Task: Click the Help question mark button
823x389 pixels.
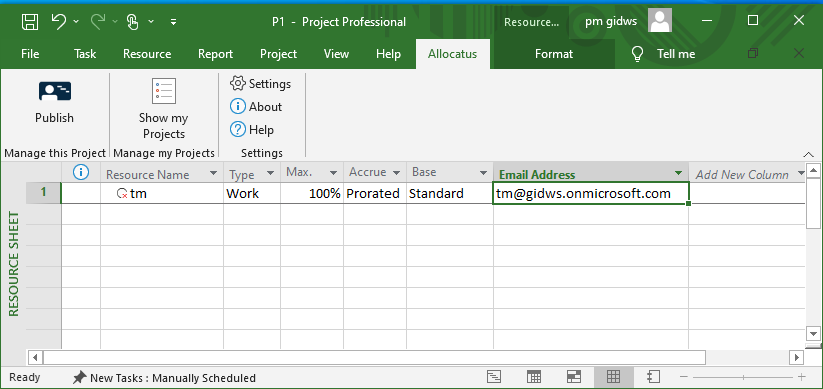Action: 238,129
